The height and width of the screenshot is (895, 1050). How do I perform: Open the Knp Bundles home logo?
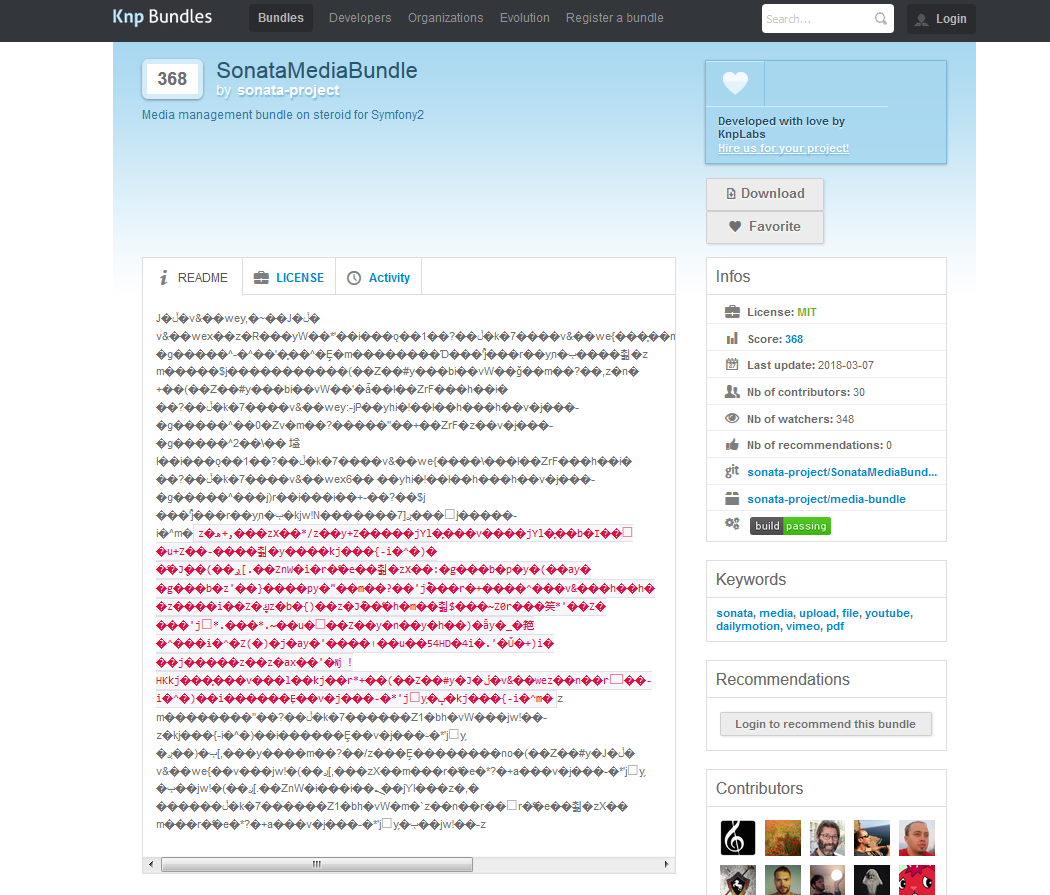pyautogui.click(x=162, y=17)
